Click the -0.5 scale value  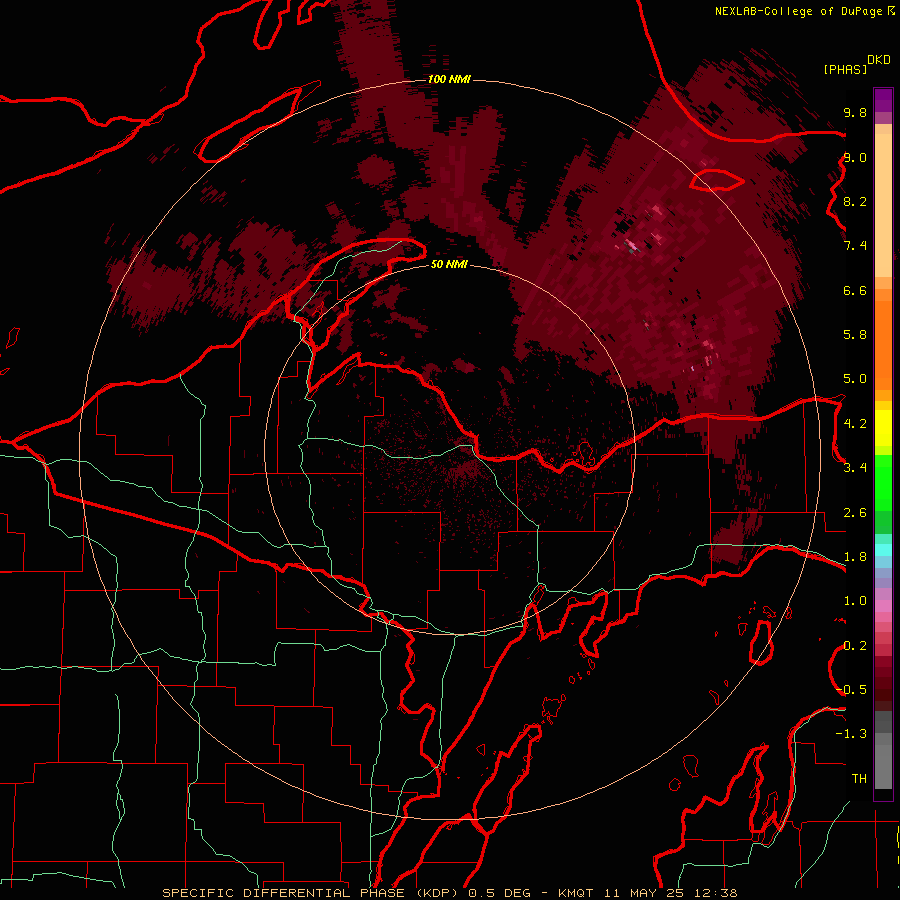(x=851, y=690)
